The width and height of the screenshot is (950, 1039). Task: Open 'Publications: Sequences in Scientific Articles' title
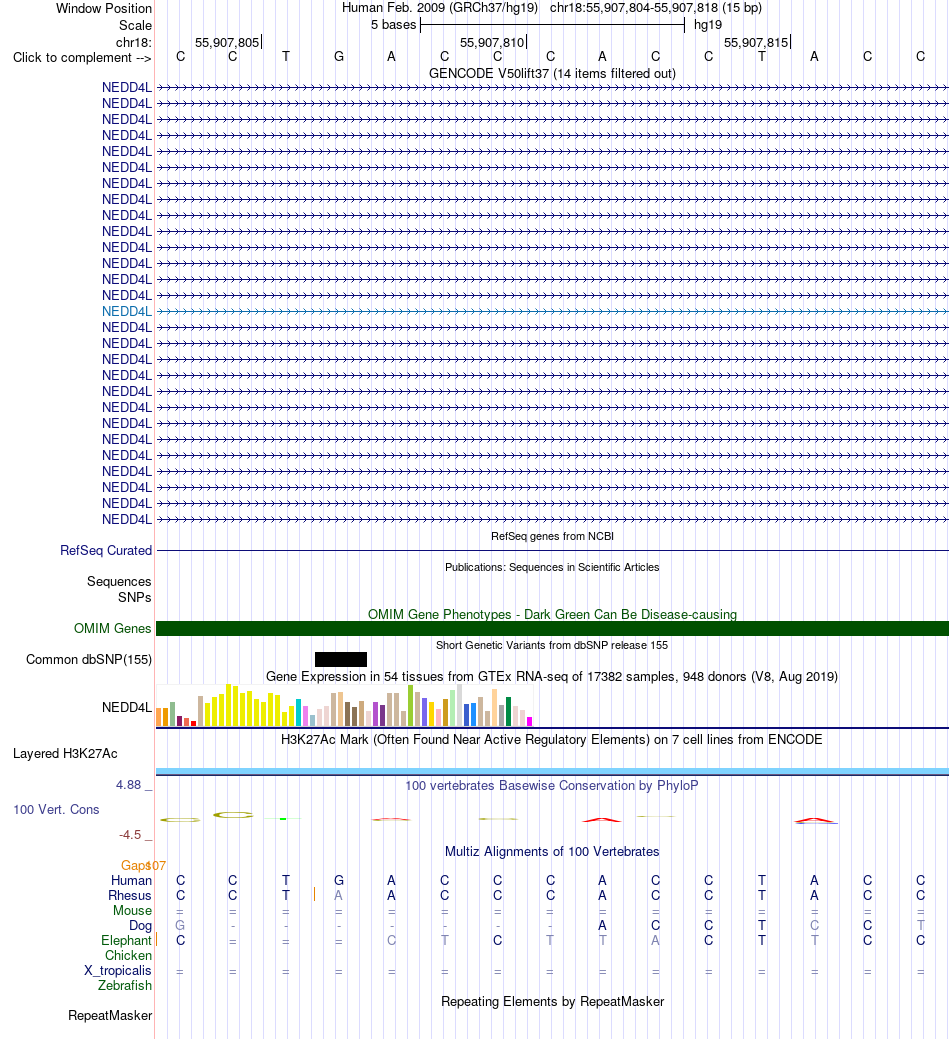tap(552, 567)
